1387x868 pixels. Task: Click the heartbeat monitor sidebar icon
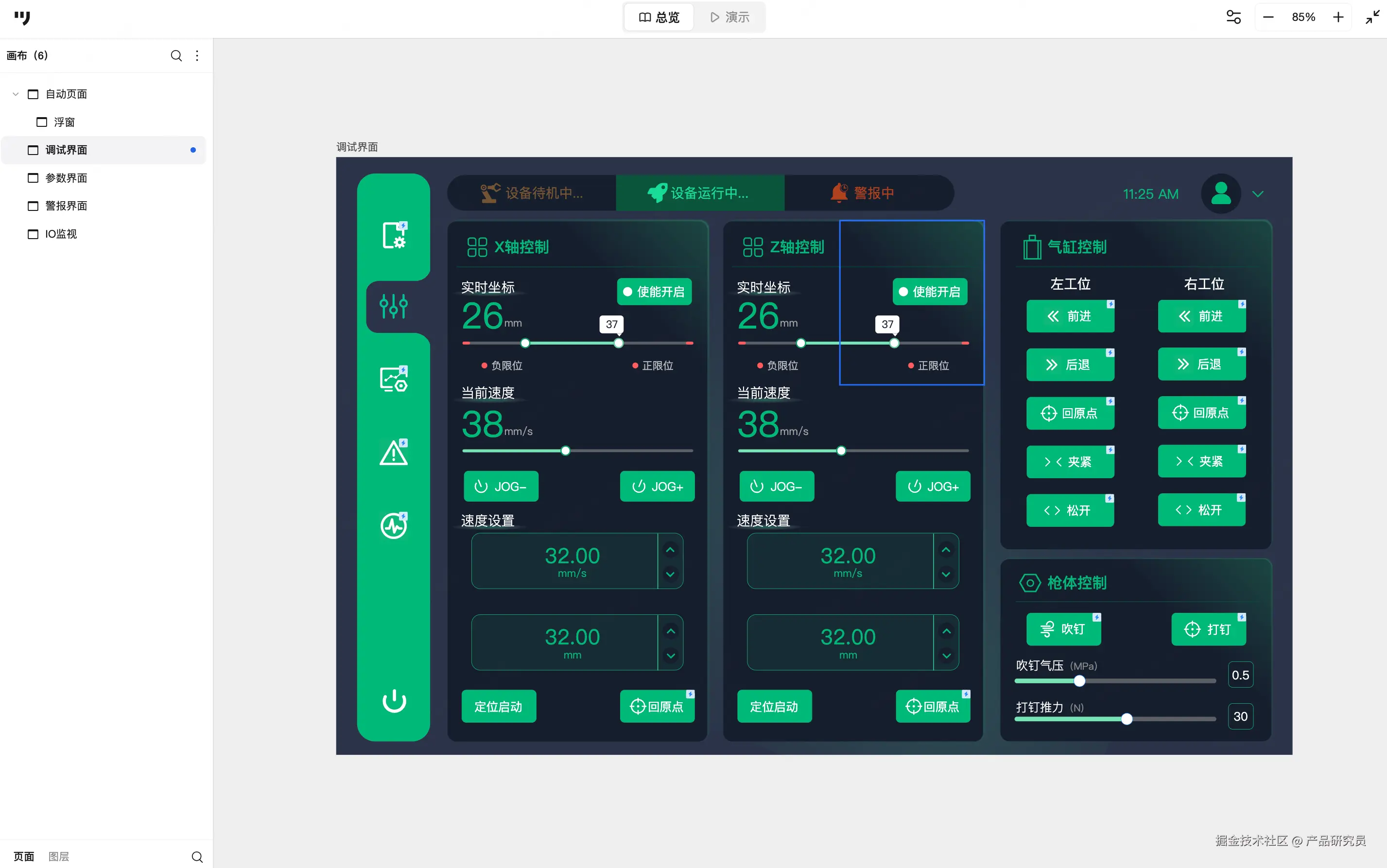point(394,525)
